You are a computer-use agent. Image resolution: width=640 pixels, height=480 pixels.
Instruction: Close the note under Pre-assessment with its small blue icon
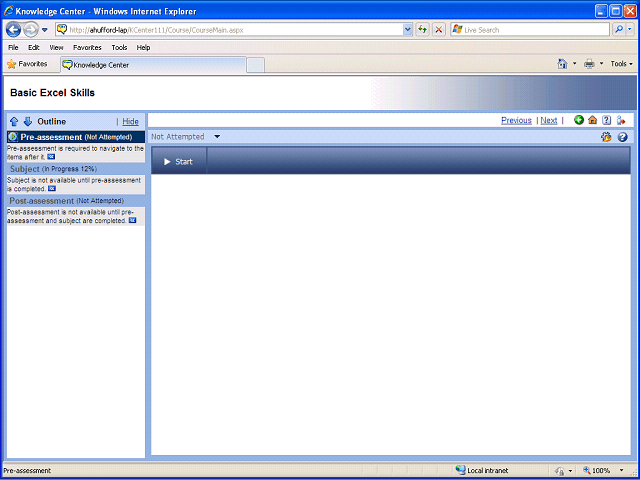(51, 157)
